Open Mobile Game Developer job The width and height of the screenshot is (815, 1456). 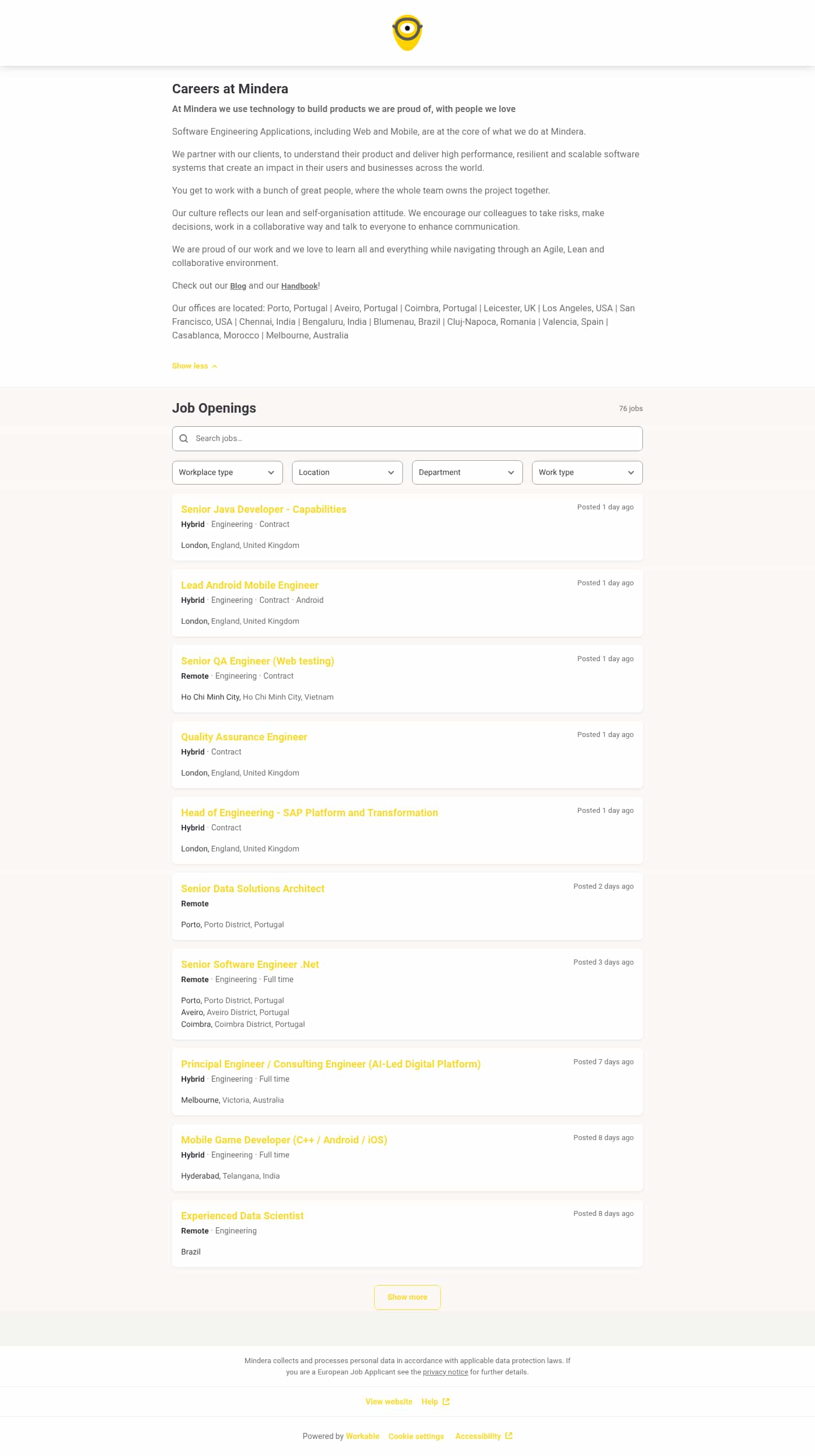pos(284,1140)
